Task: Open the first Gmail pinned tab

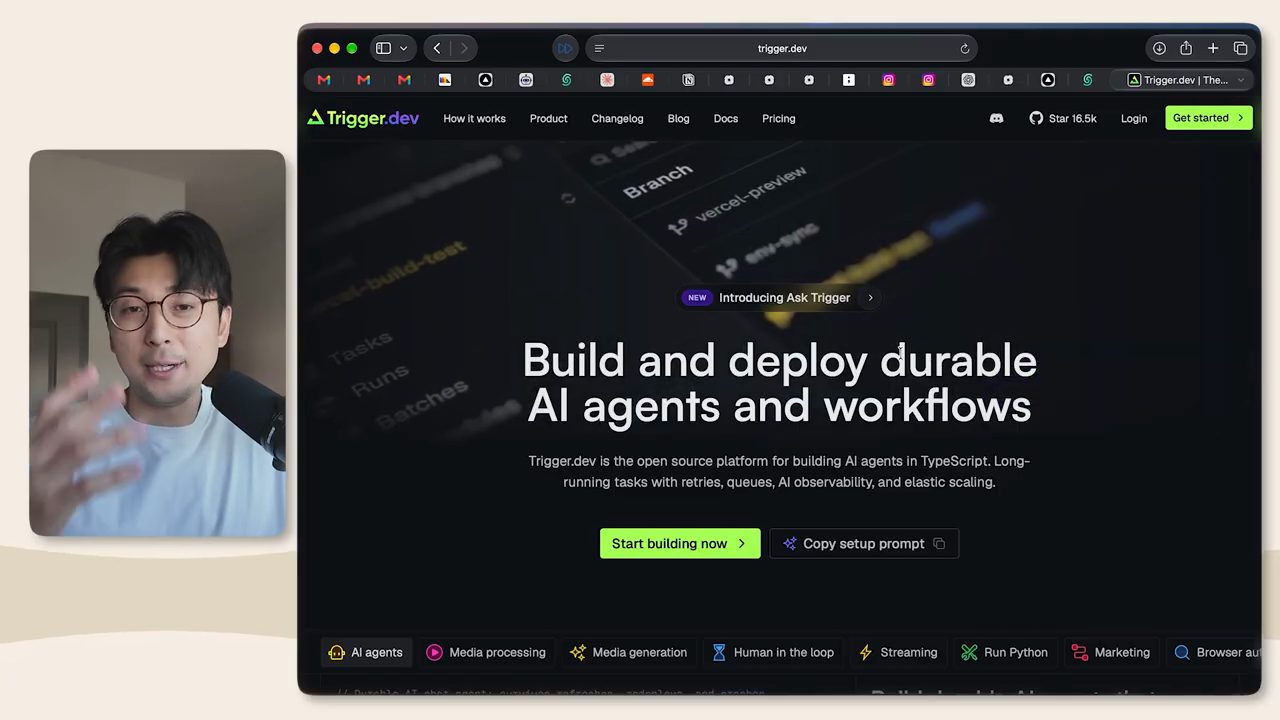Action: 324,80
